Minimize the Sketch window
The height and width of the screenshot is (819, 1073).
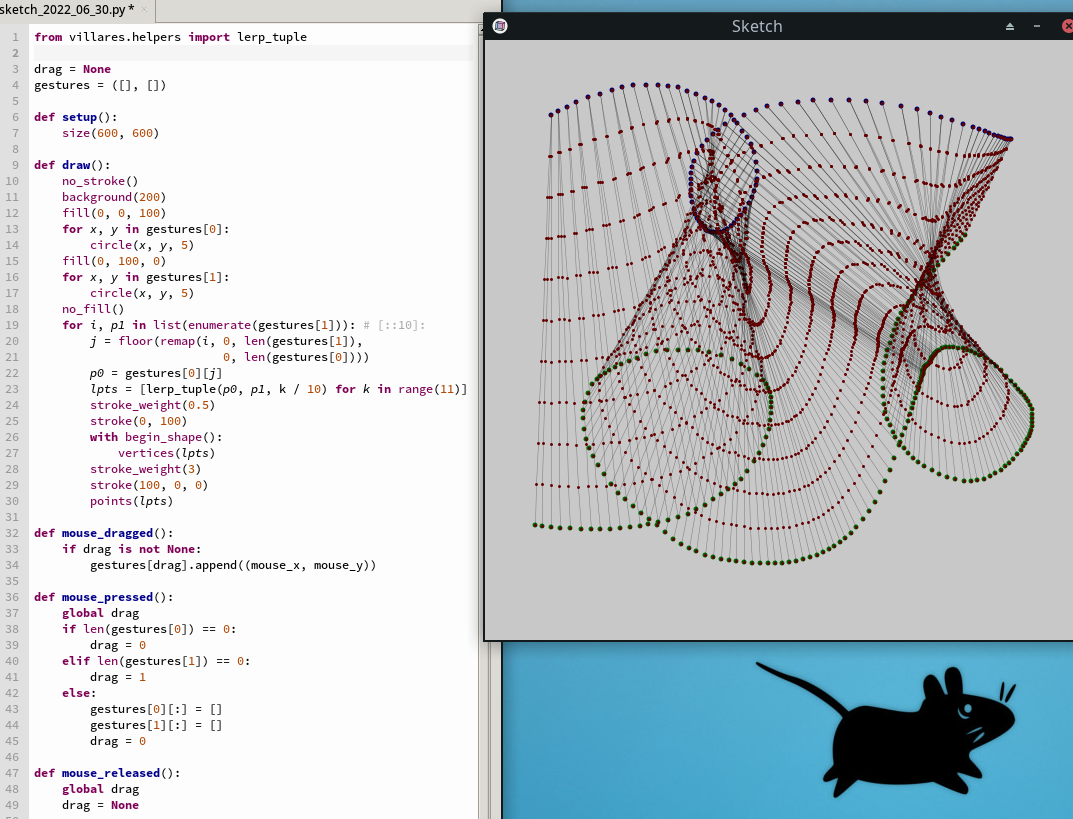tap(1037, 26)
